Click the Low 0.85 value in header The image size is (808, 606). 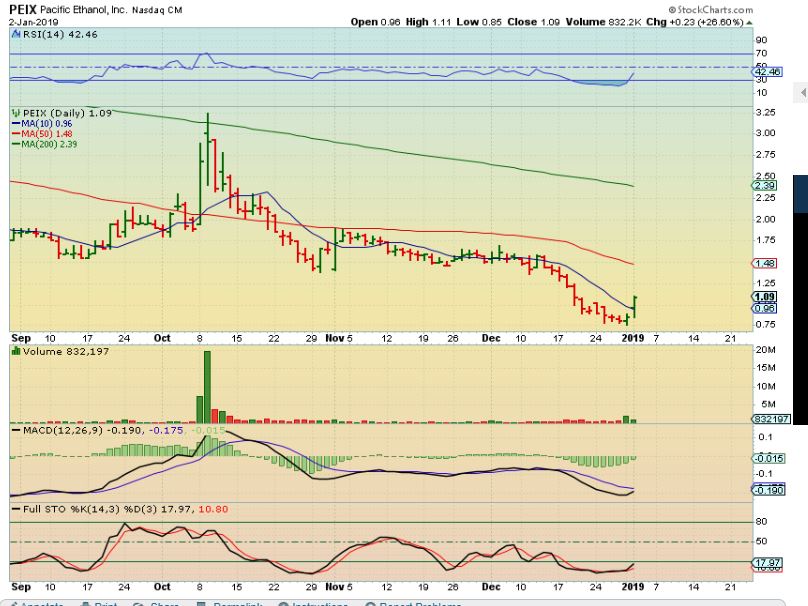479,22
